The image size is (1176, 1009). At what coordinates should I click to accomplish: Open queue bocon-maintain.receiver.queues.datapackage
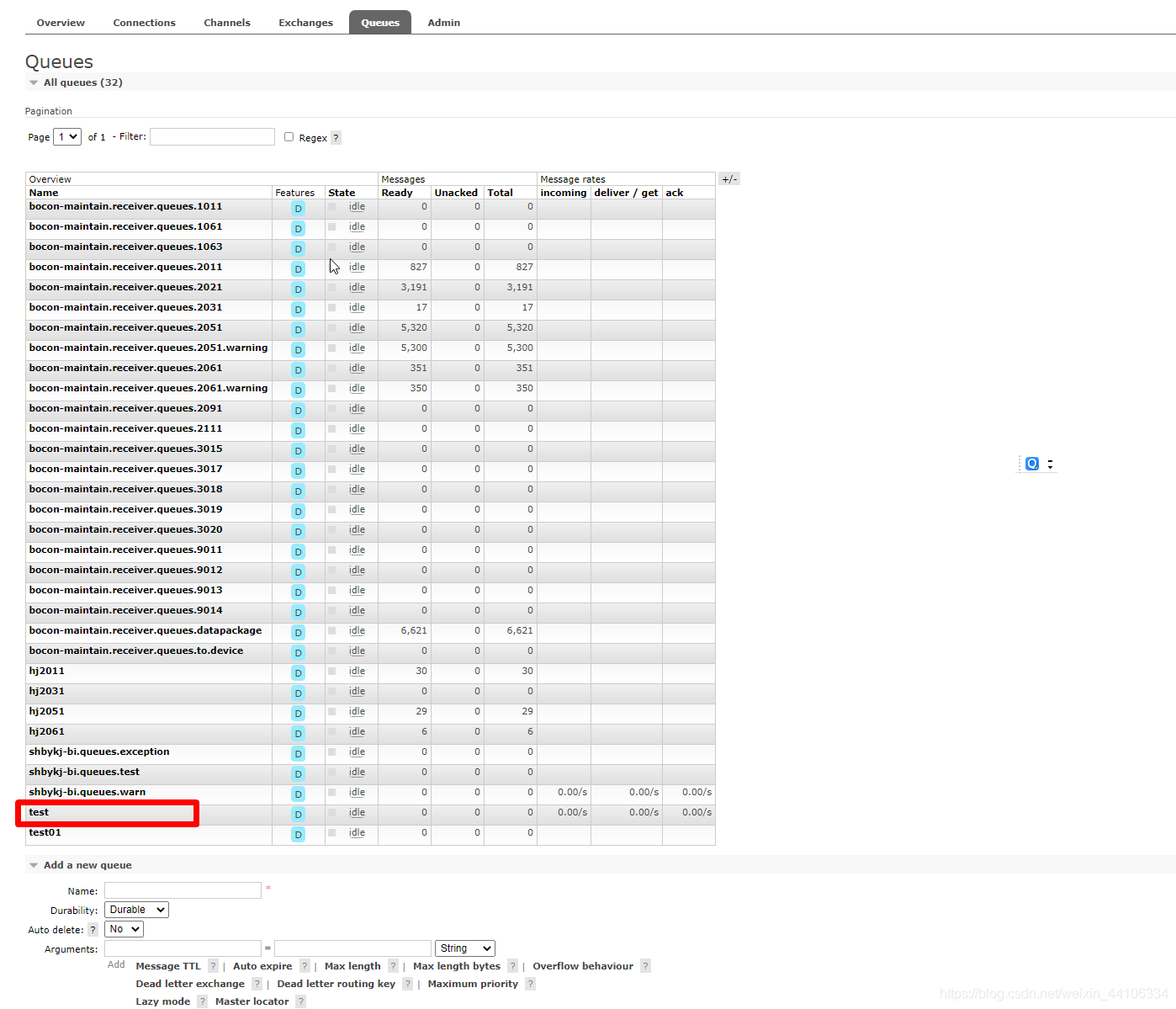tap(146, 630)
